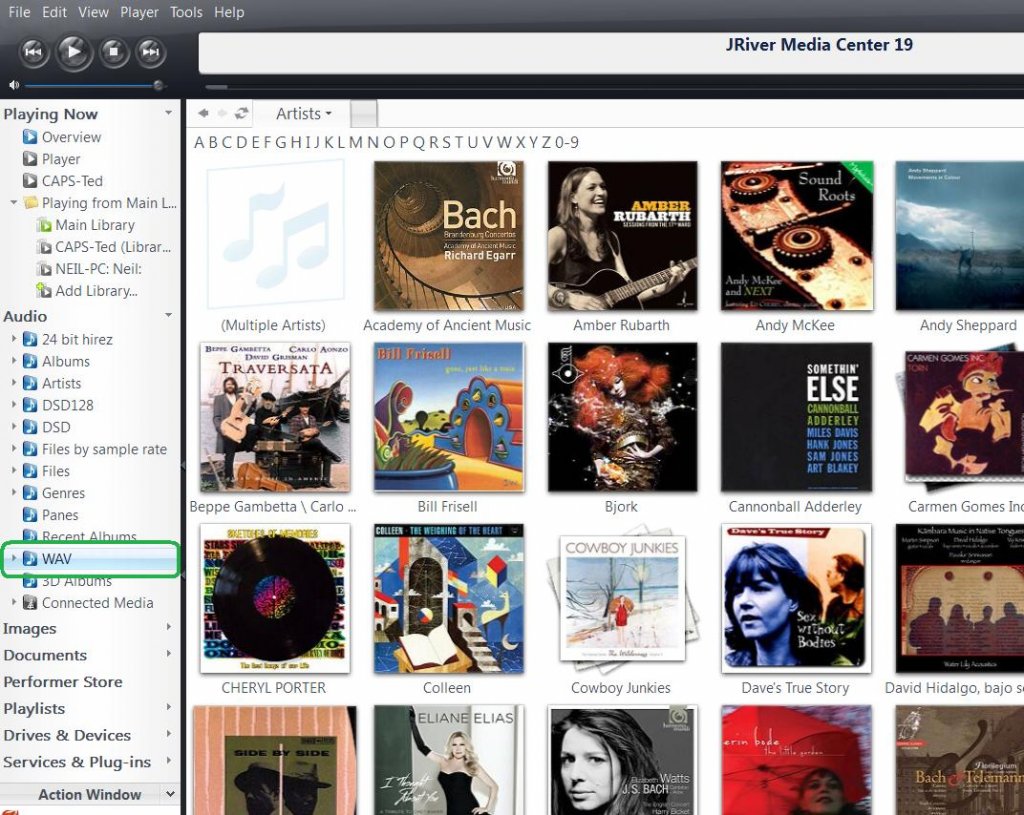Collapse Playing from Main Library node
This screenshot has height=815, width=1024.
[x=14, y=202]
